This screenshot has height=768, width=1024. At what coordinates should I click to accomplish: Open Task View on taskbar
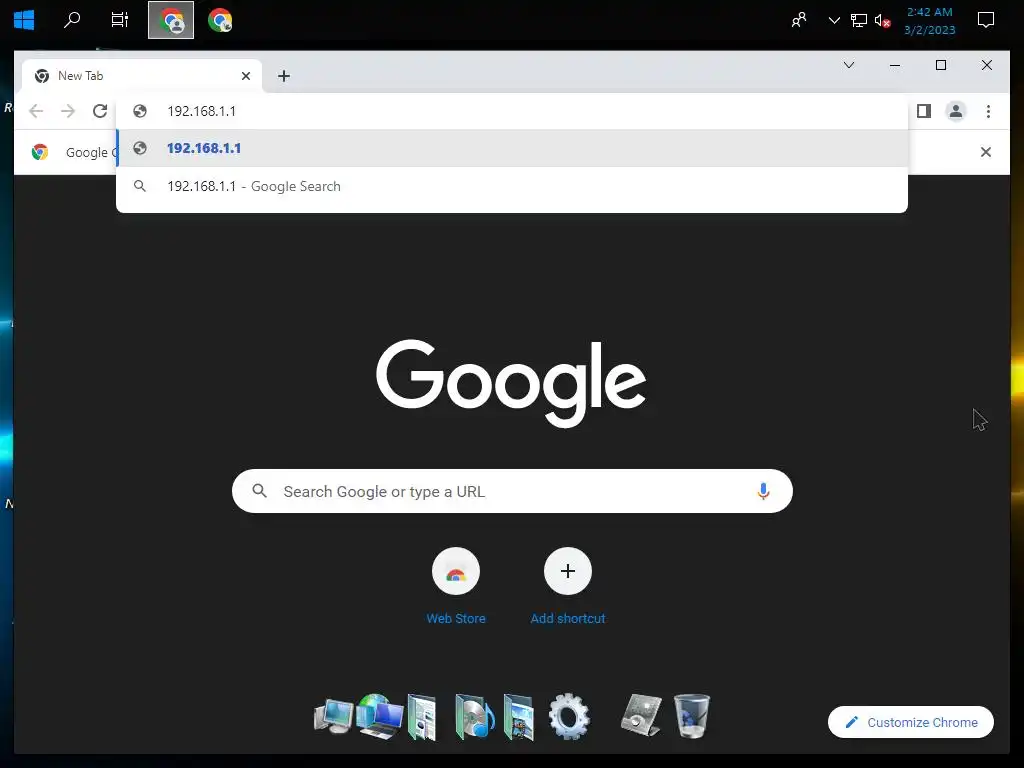pyautogui.click(x=120, y=20)
